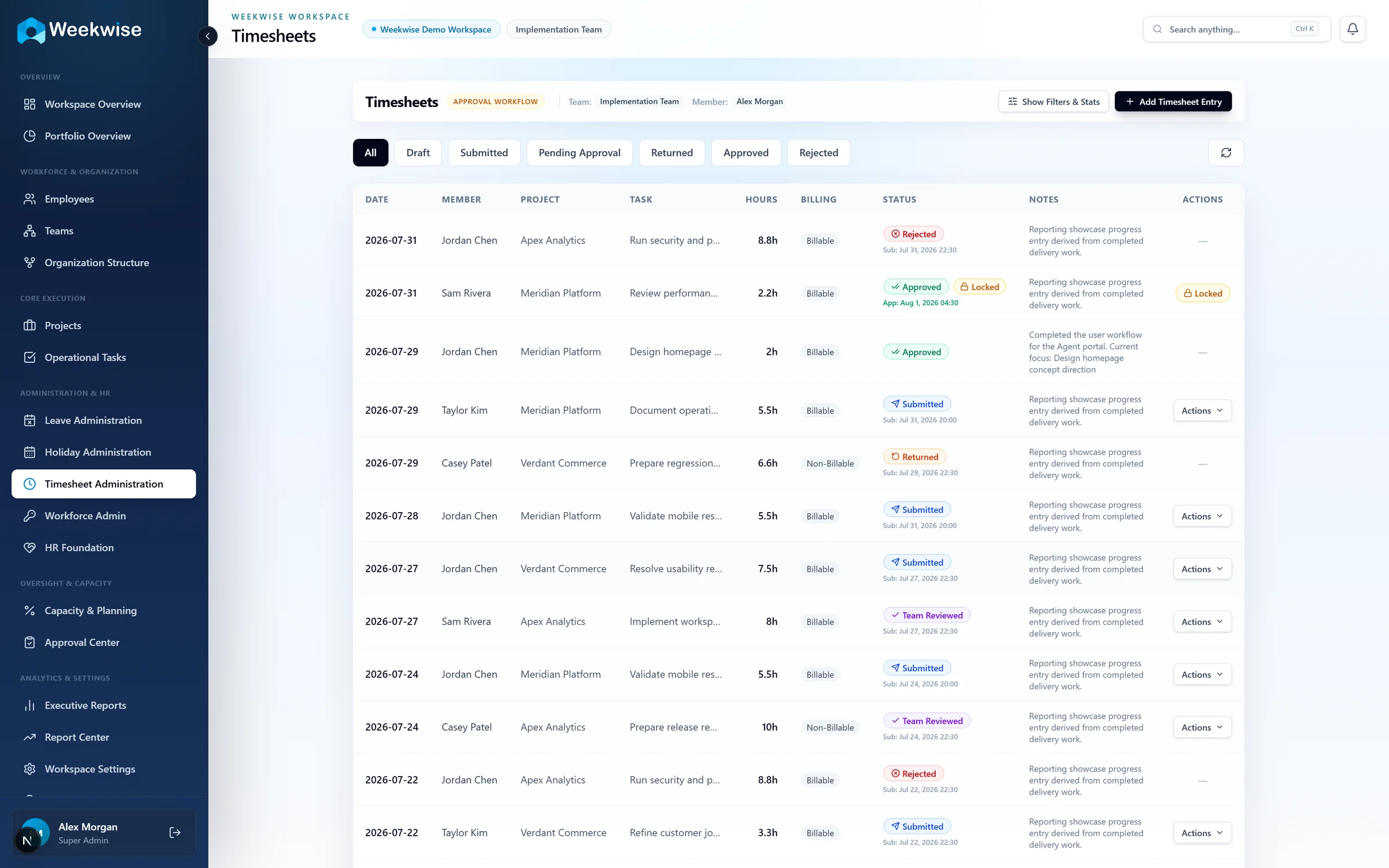
Task: Open Organization Structure
Action: pyautogui.click(x=104, y=263)
